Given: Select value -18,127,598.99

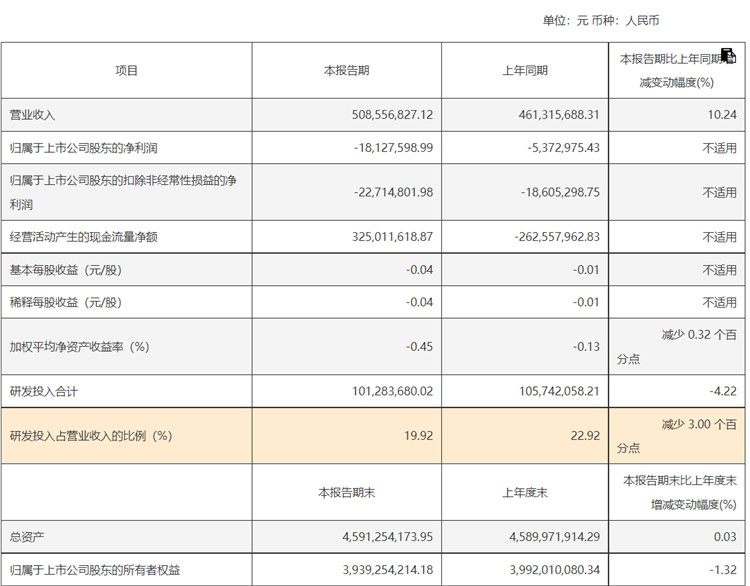Looking at the screenshot, I should [x=394, y=148].
